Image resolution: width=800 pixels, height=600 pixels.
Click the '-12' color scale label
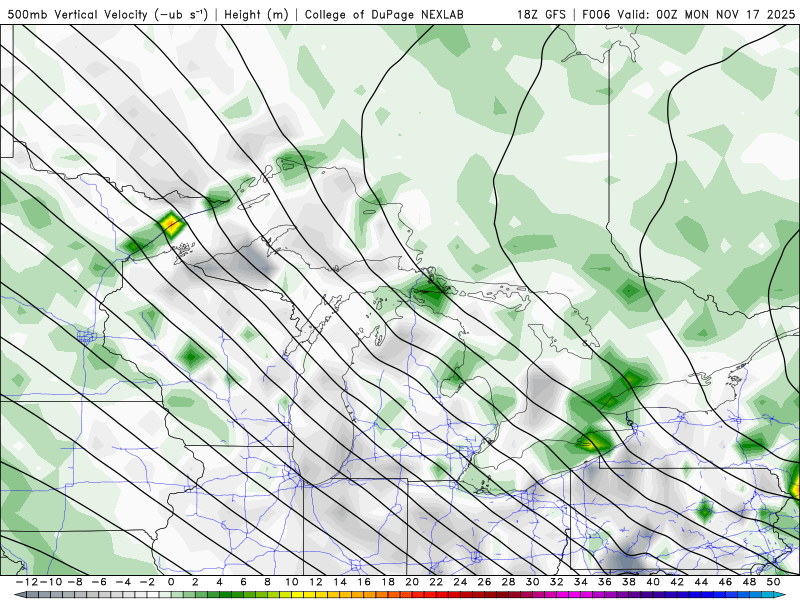tap(27, 582)
